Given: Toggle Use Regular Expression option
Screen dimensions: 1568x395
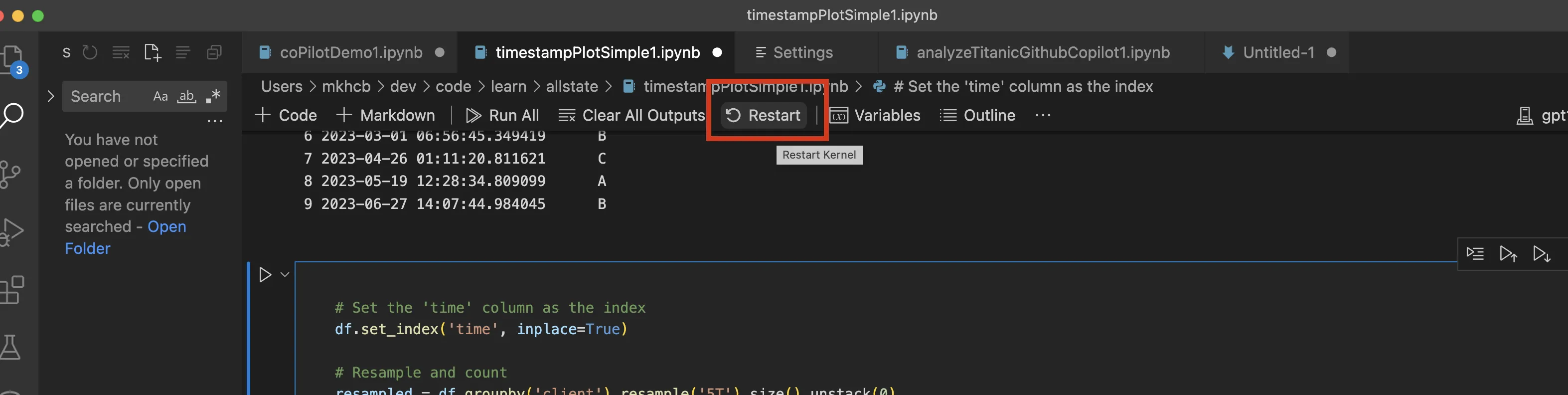Looking at the screenshot, I should [x=213, y=96].
